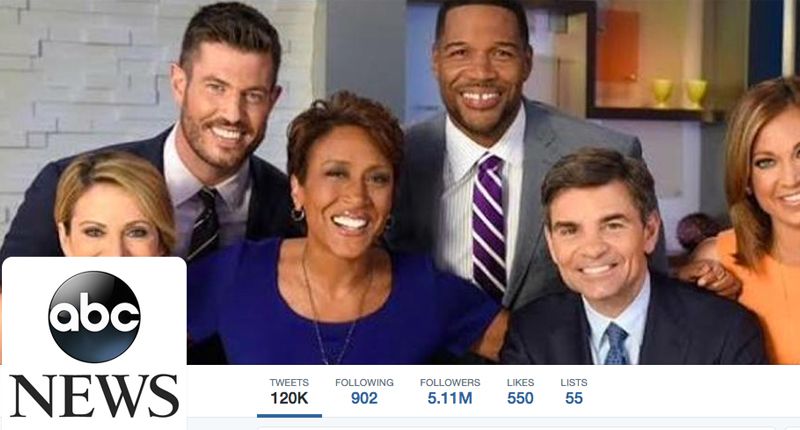The width and height of the screenshot is (800, 430).
Task: Click the 5.11M followers number
Action: point(450,398)
